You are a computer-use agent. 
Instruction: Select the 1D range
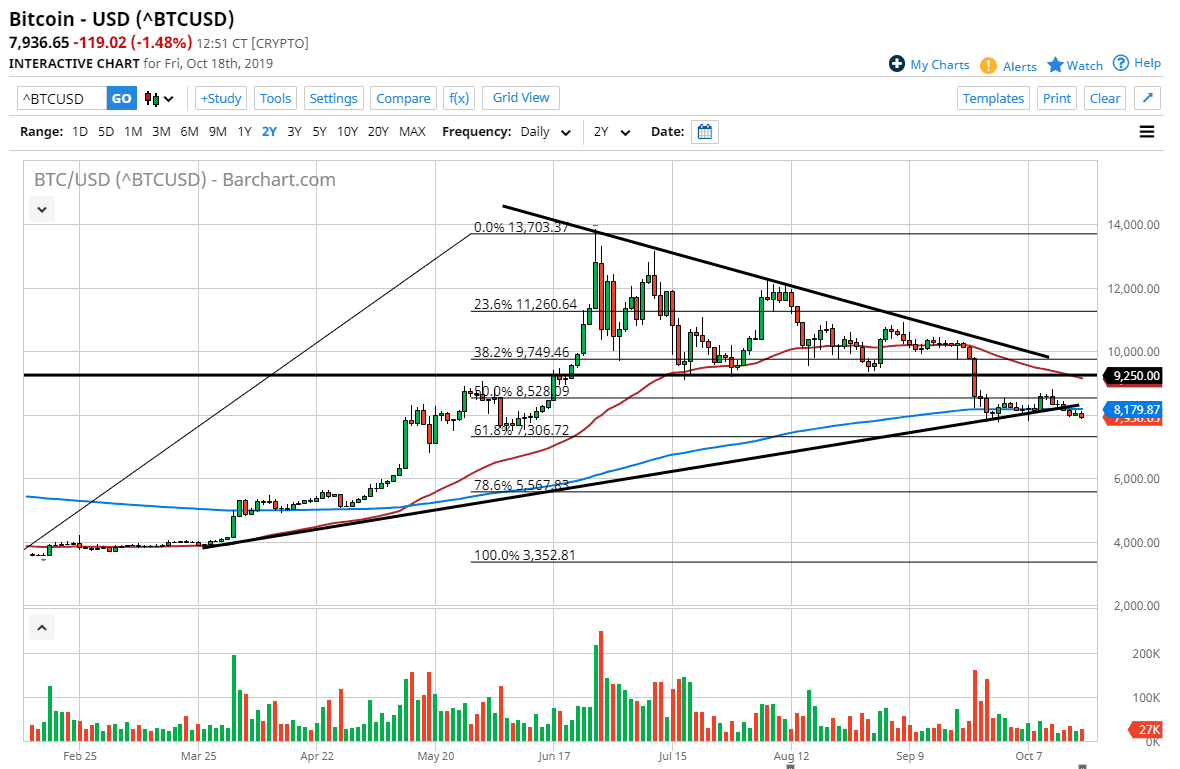79,131
